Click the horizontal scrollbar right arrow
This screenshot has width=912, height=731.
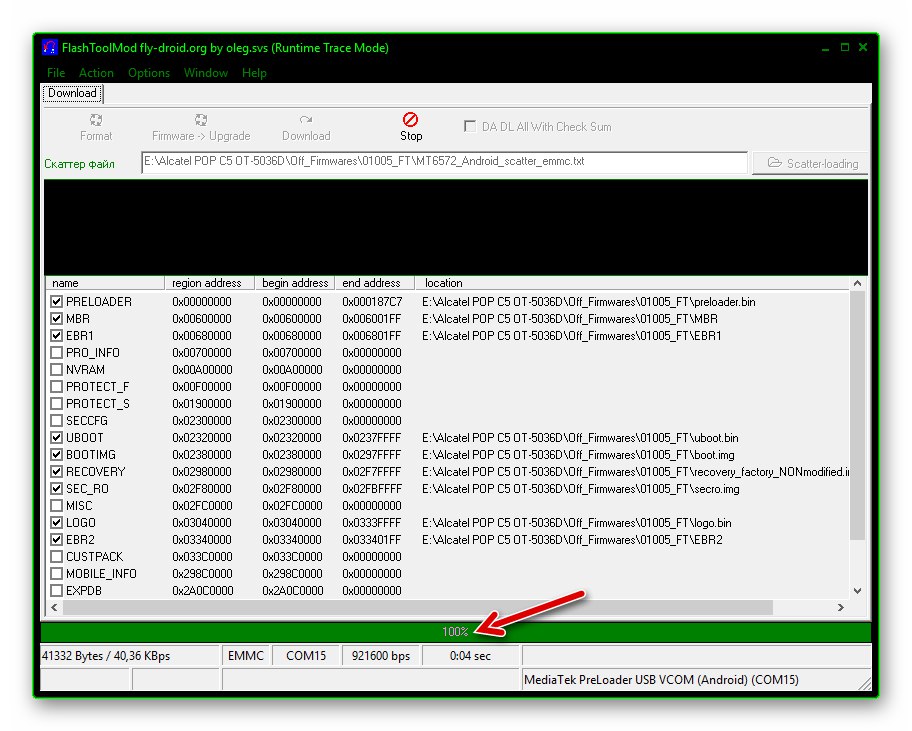[x=840, y=607]
